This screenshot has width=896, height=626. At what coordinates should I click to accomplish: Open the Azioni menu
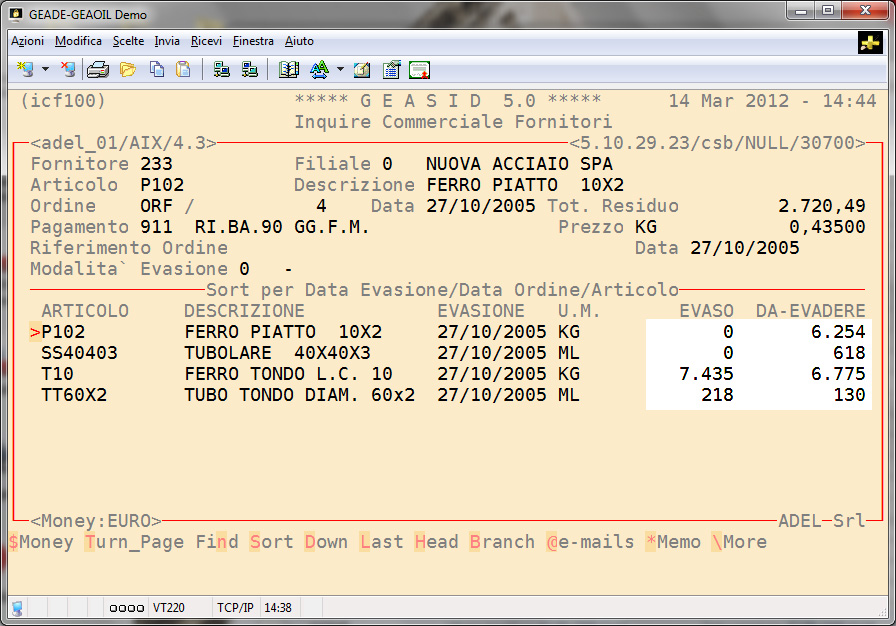click(x=27, y=41)
